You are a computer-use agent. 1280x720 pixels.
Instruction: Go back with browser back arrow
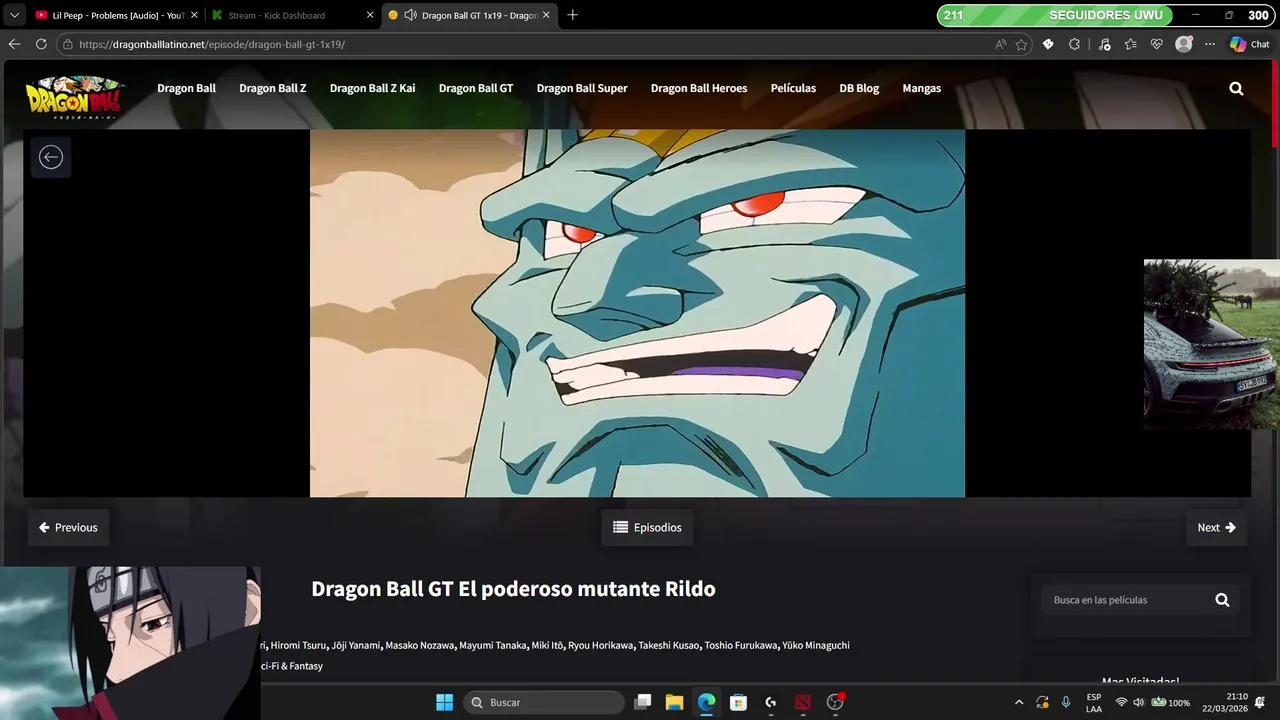pos(14,44)
